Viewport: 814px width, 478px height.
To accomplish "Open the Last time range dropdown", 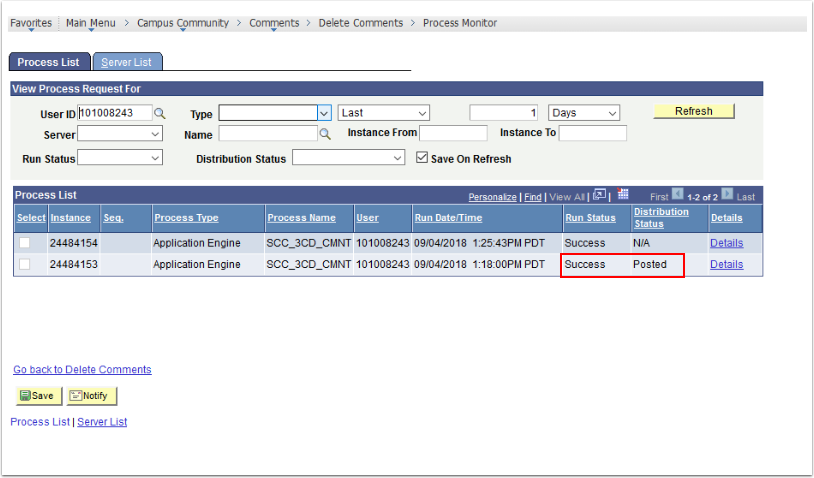I will click(384, 113).
